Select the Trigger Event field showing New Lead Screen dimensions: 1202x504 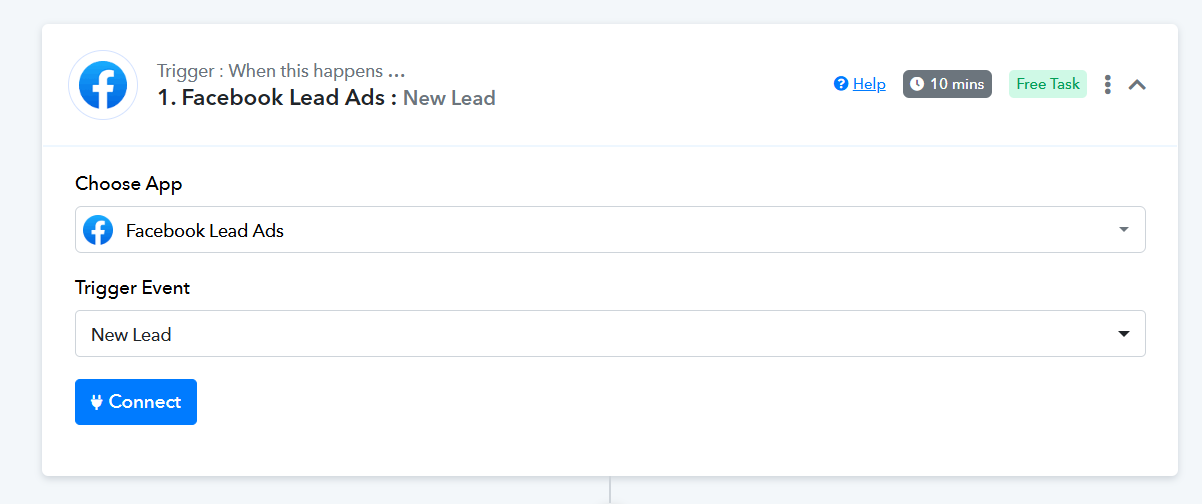click(x=600, y=334)
